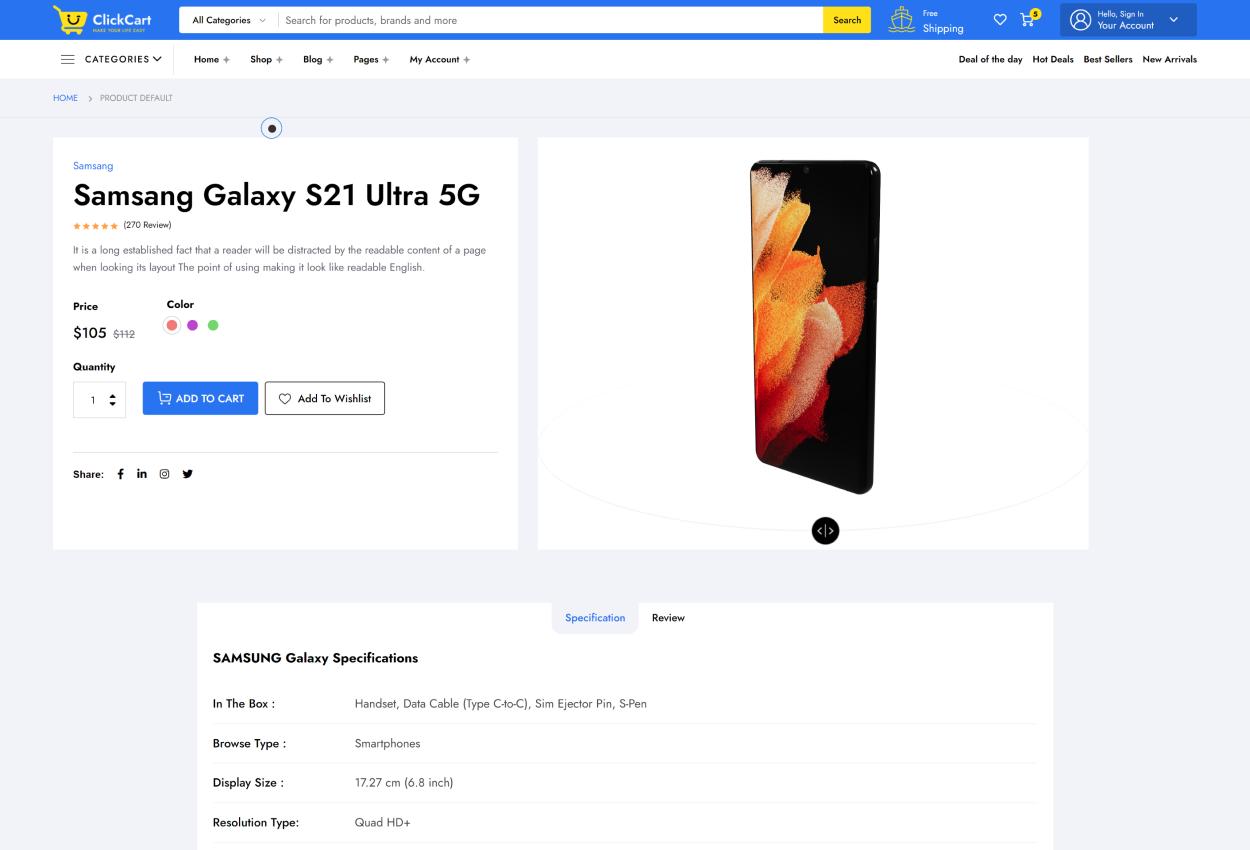1250x850 pixels.
Task: Open the shopping cart icon
Action: coord(1027,20)
